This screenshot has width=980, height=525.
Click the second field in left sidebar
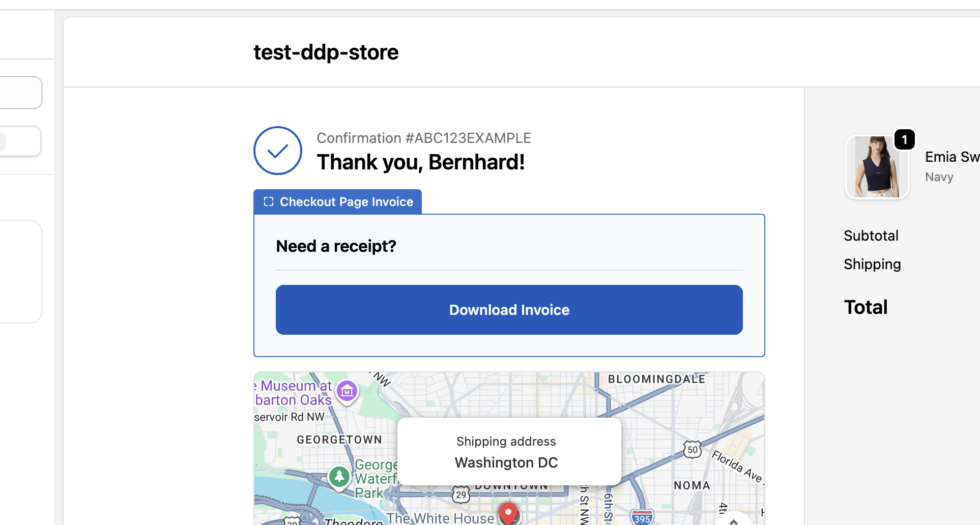20,142
